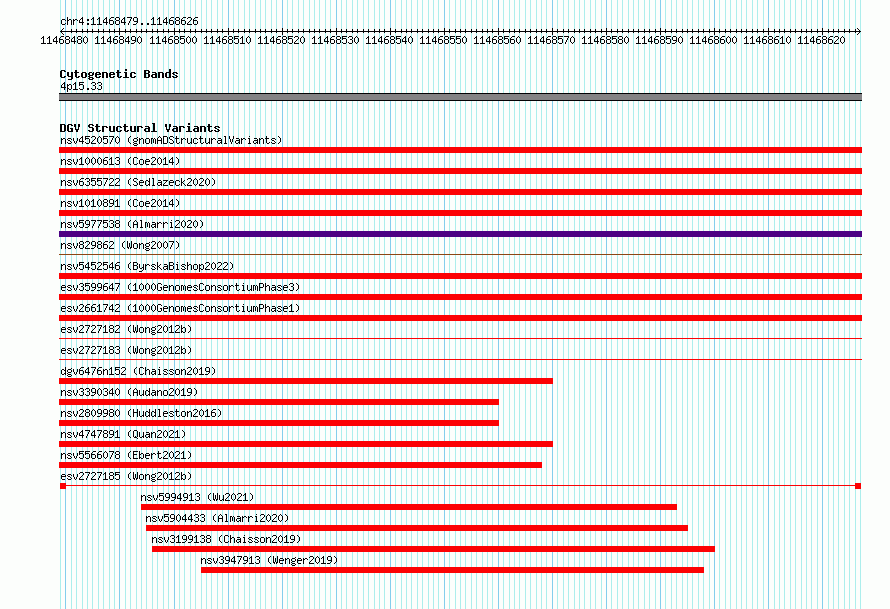Open variant nsv6355722 (Sedlazeck2020) label
The height and width of the screenshot is (609, 890).
(138, 182)
